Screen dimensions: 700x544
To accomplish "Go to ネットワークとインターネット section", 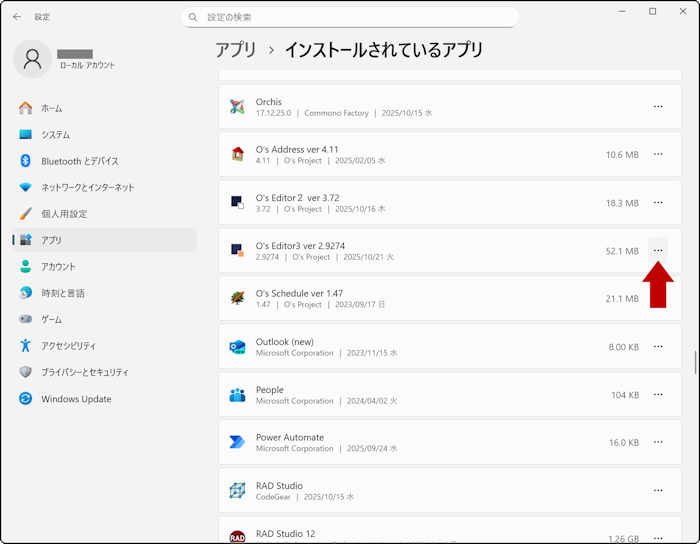I will pos(87,187).
